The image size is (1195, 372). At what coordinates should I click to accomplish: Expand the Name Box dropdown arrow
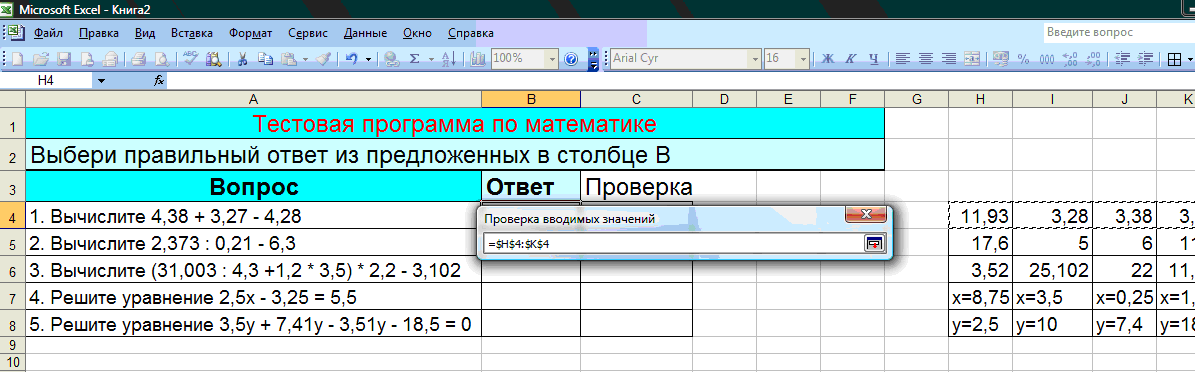click(x=101, y=80)
